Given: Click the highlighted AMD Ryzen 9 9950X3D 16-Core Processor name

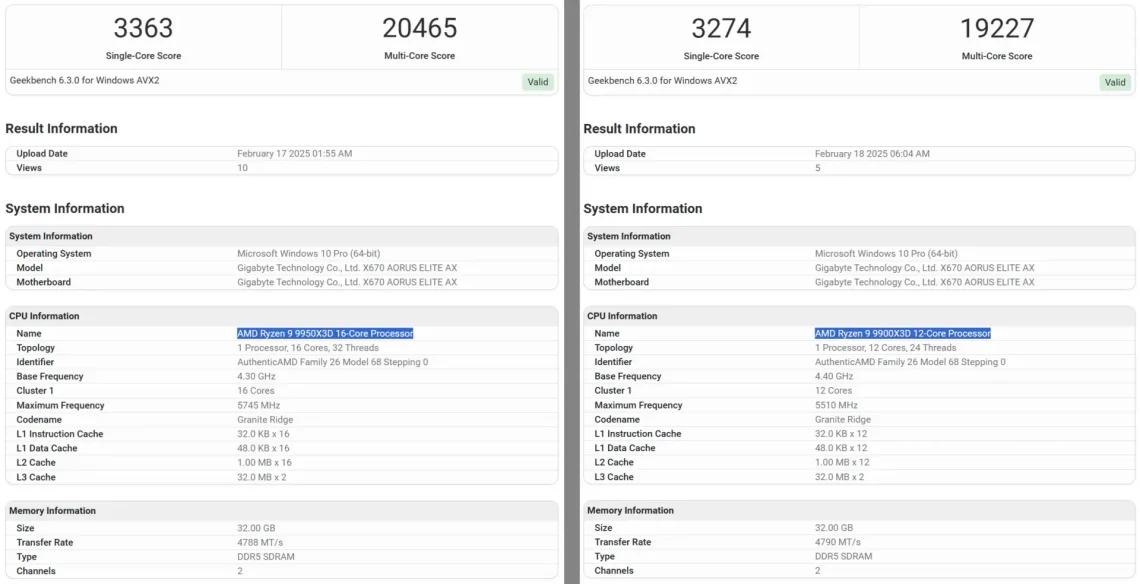Looking at the screenshot, I should tap(325, 333).
